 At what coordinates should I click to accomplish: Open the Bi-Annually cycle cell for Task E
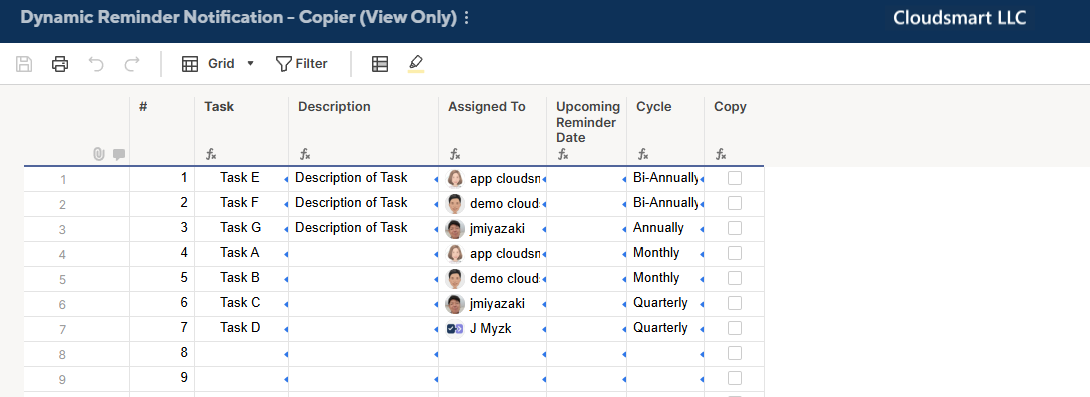(666, 179)
